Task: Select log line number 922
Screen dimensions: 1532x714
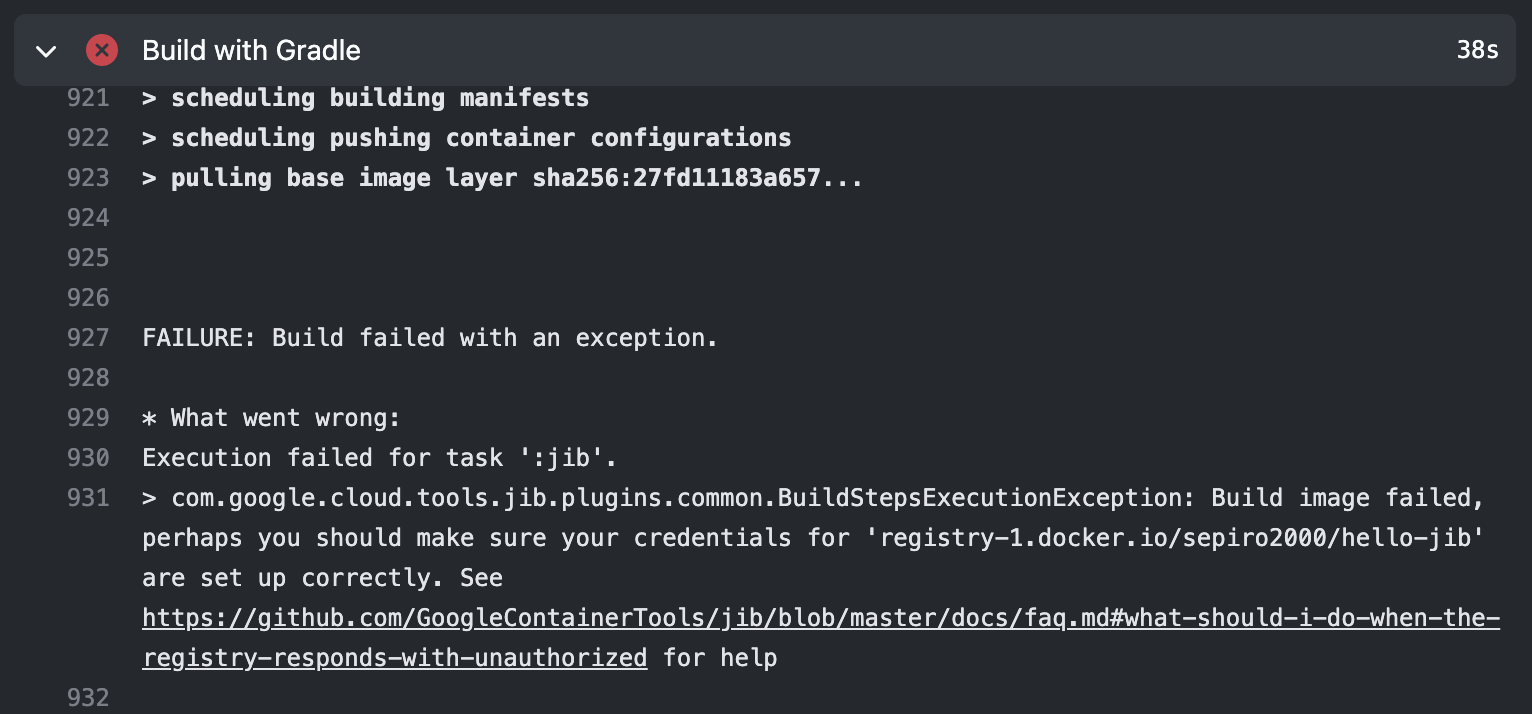Action: [x=88, y=138]
